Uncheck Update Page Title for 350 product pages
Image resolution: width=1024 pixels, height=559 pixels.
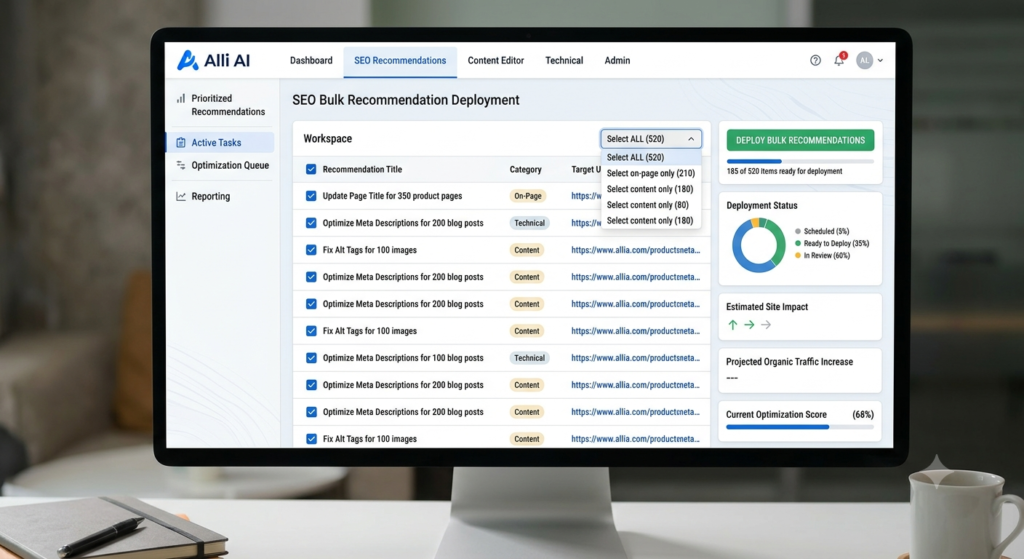[x=311, y=196]
